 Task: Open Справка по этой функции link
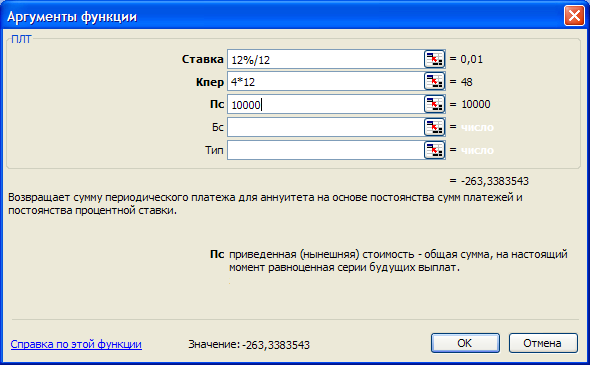76,344
